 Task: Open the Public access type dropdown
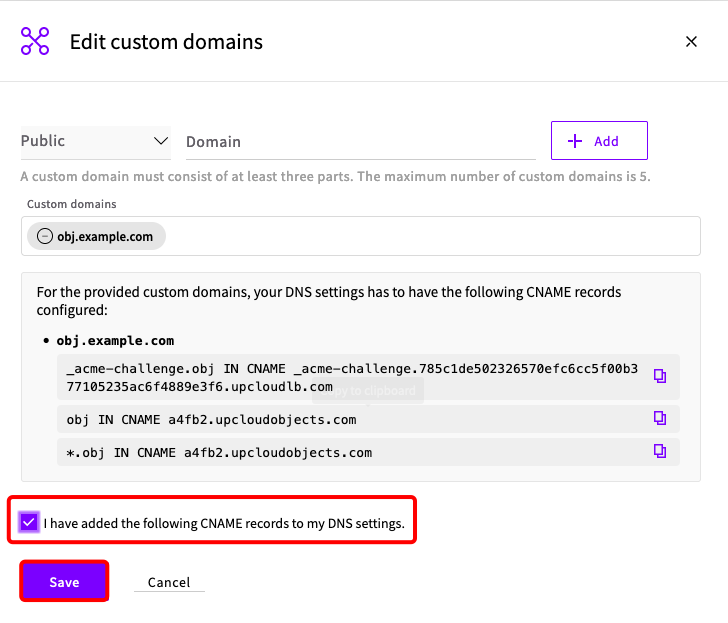(x=96, y=141)
